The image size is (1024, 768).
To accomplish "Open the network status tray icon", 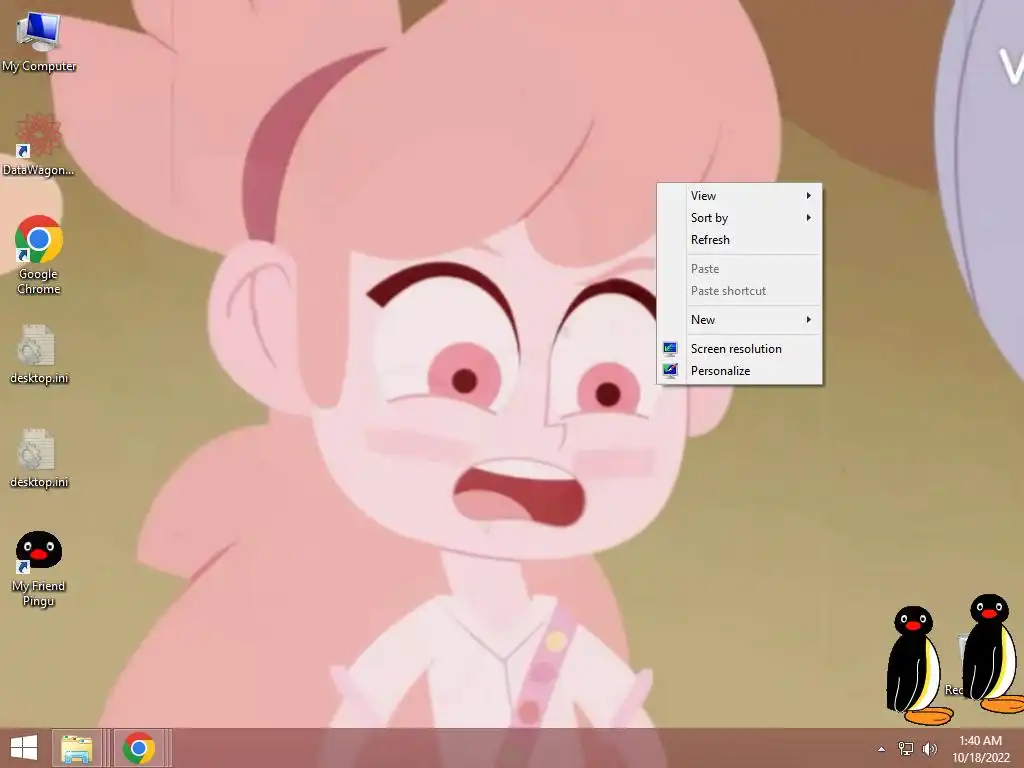I will click(x=906, y=749).
